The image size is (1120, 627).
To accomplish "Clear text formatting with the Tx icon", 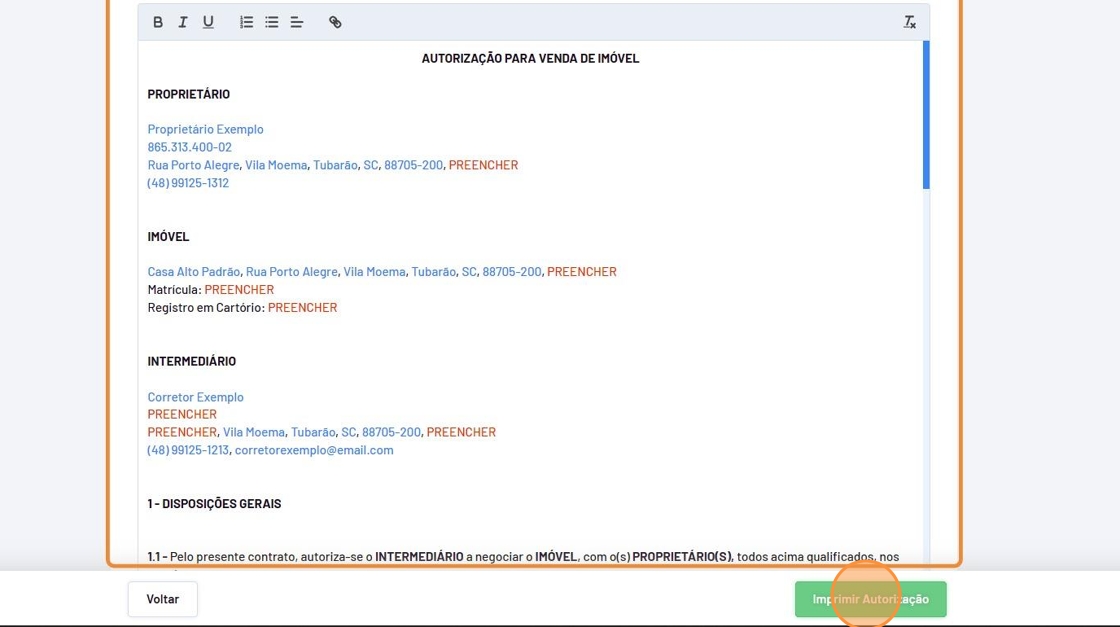I will pyautogui.click(x=909, y=22).
